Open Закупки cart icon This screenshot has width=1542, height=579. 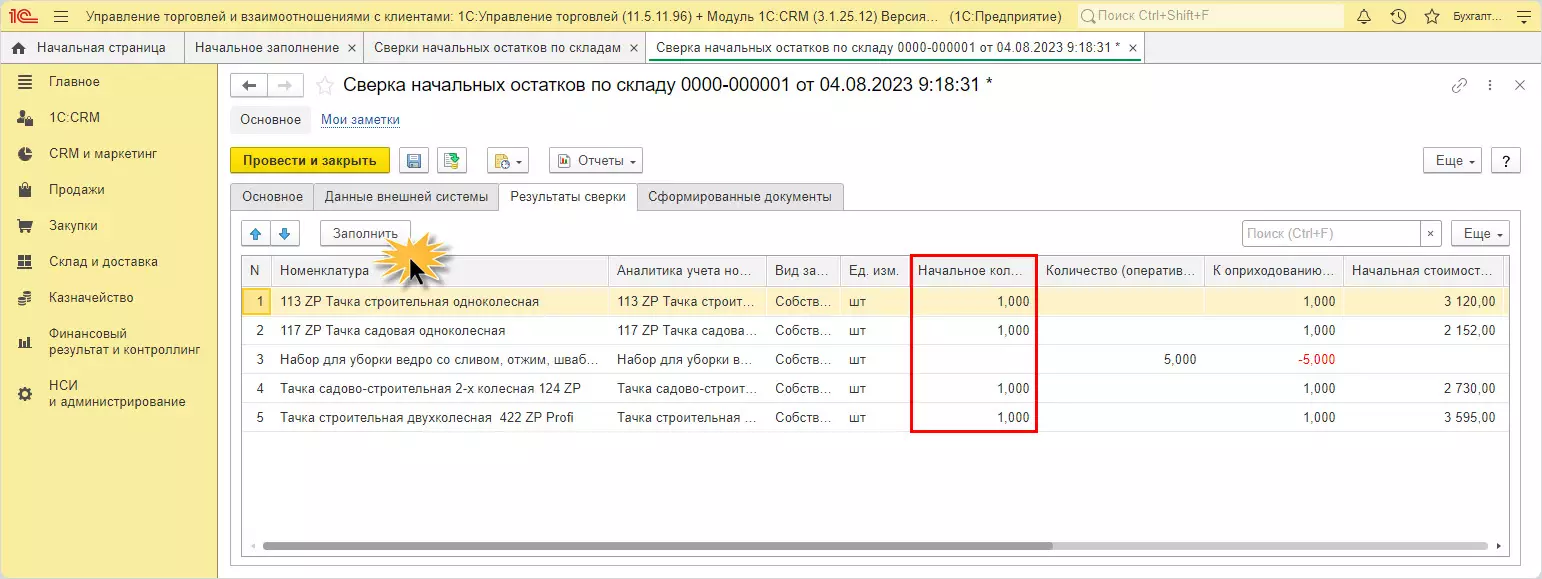coord(26,226)
